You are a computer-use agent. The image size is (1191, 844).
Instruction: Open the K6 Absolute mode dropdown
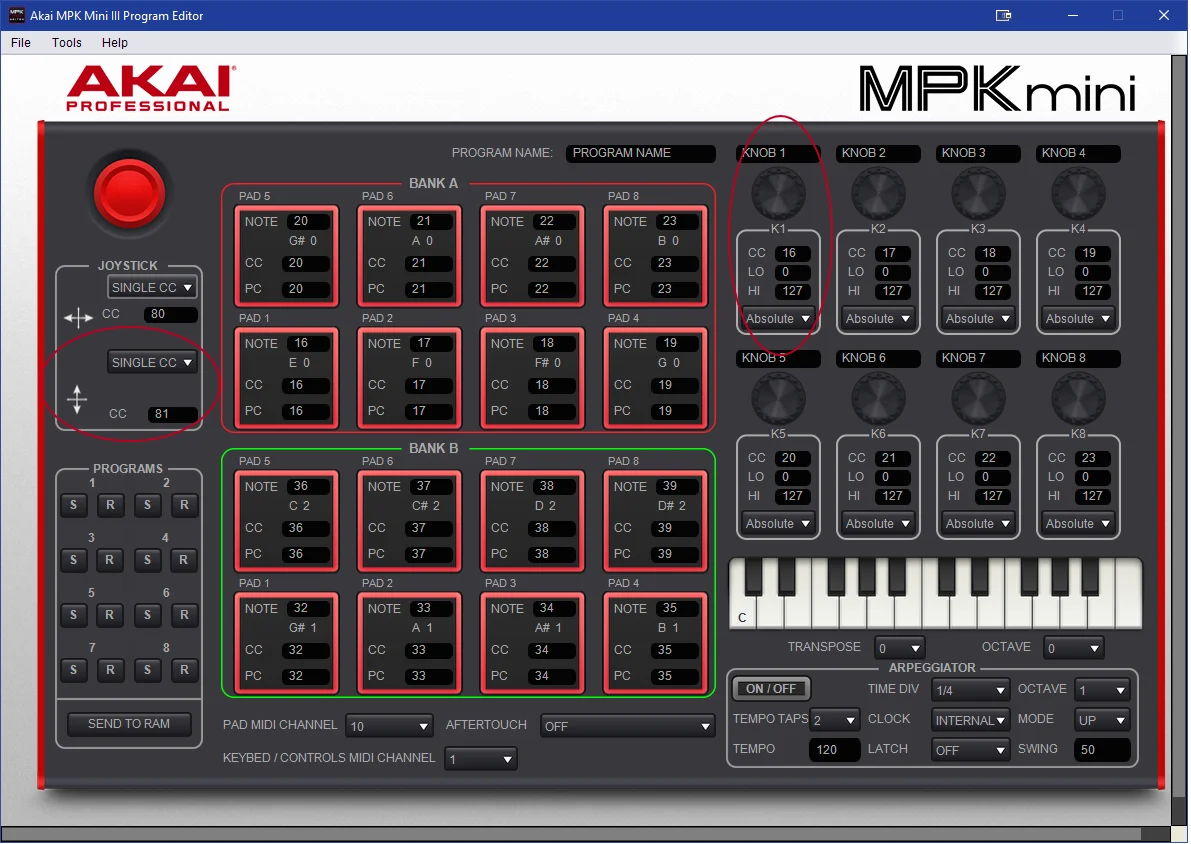pos(878,524)
